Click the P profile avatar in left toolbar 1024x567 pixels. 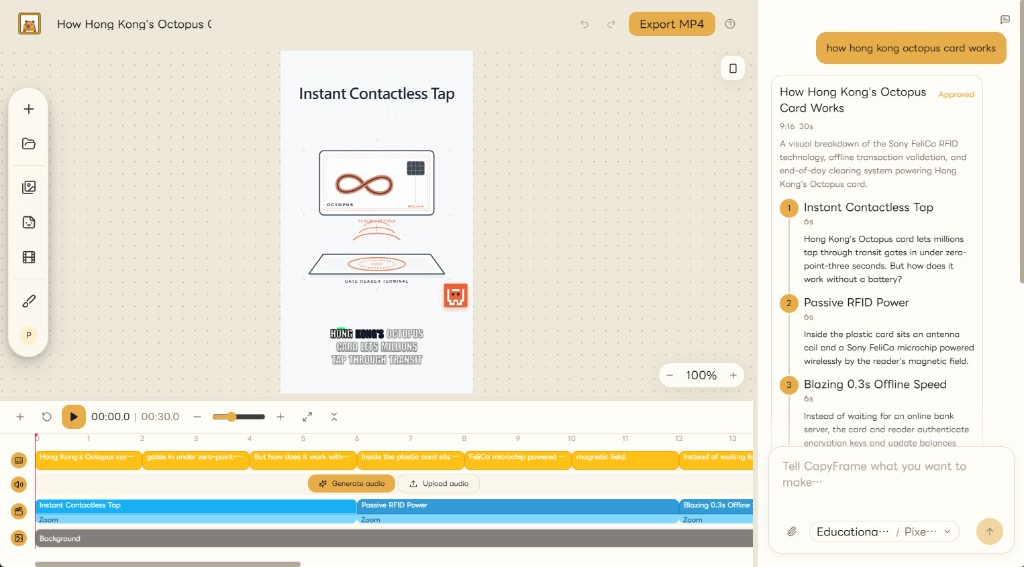pos(29,335)
